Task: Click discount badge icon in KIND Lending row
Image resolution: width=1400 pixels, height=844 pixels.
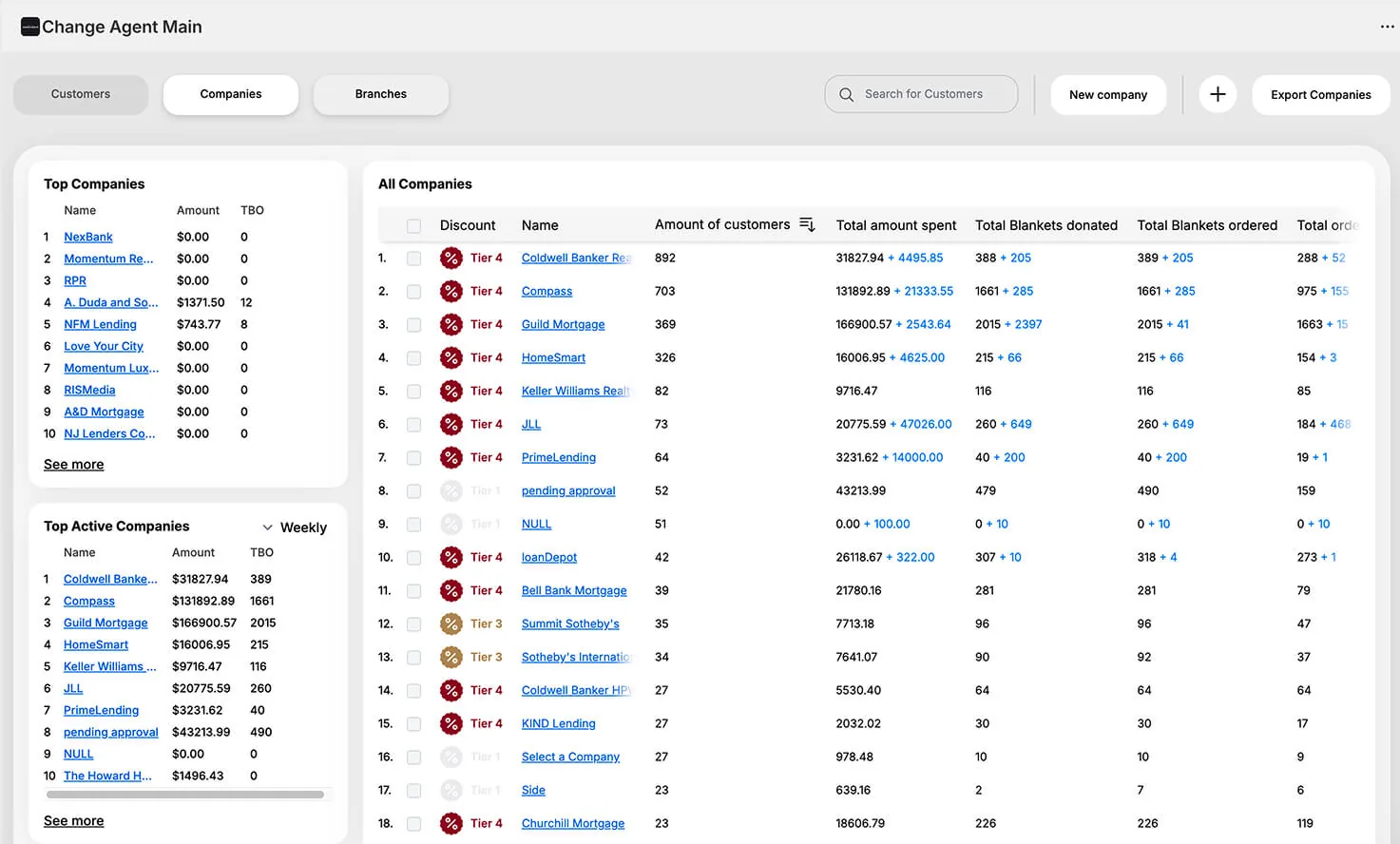Action: 451,723
